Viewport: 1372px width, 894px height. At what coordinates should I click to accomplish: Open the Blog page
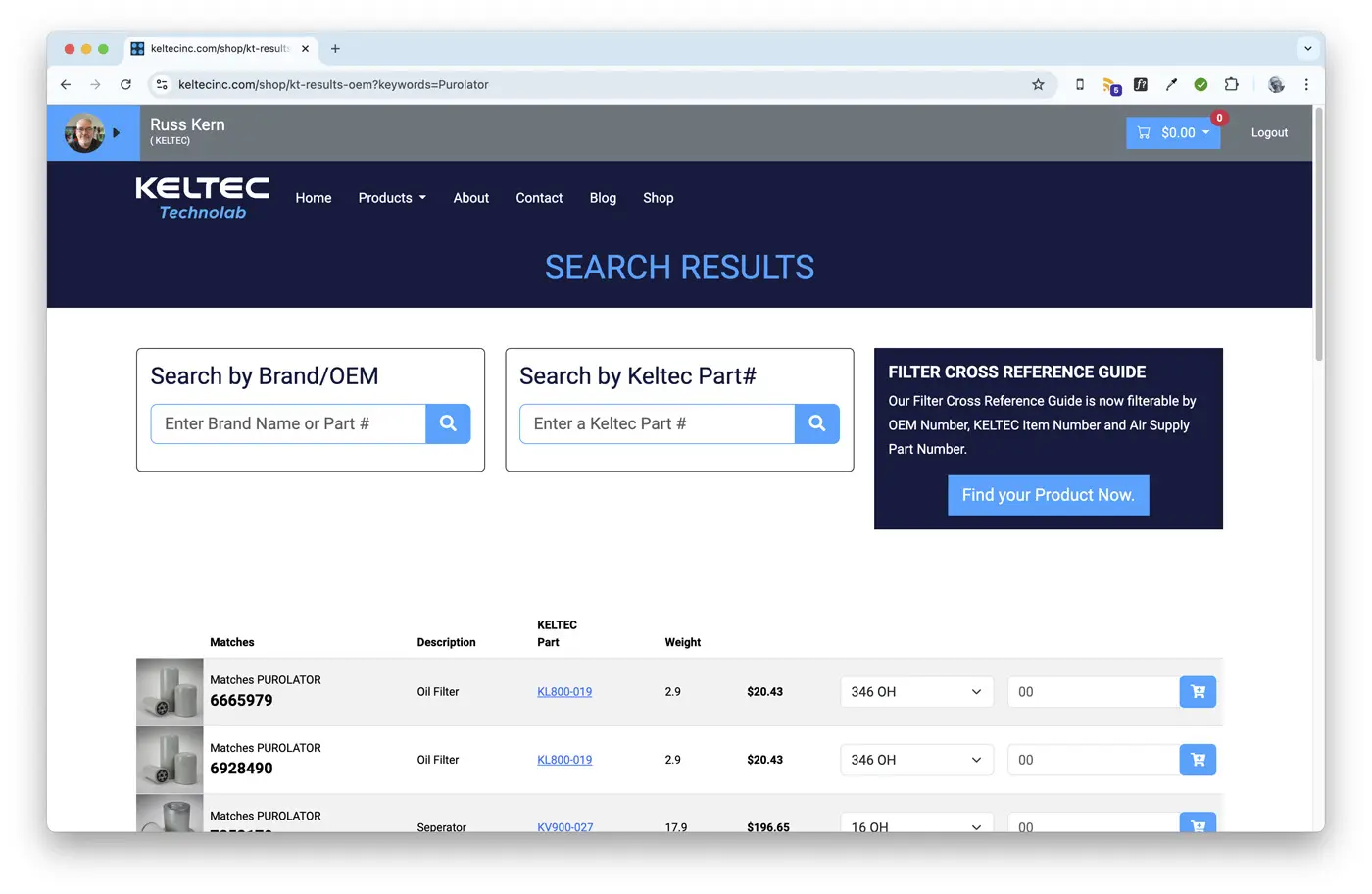(x=603, y=198)
